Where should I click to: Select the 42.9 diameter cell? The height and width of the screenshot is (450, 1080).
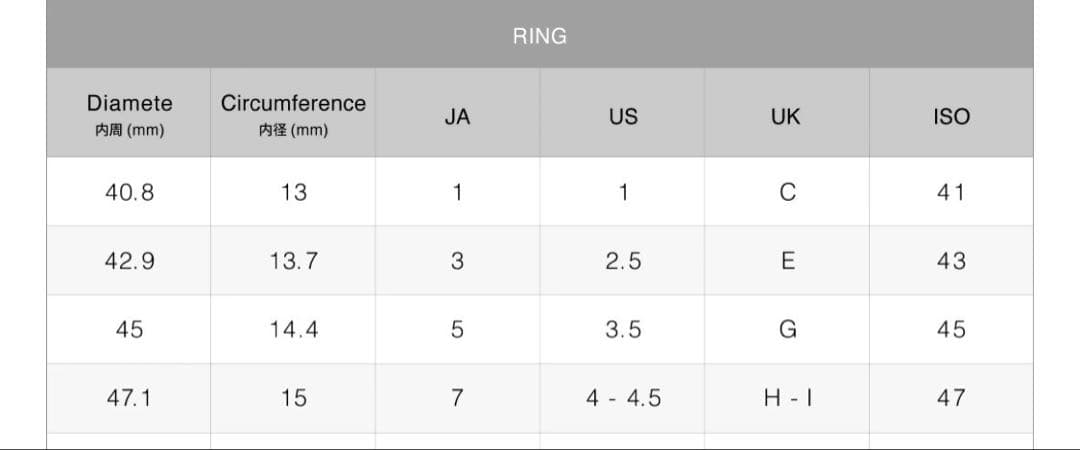click(x=129, y=261)
